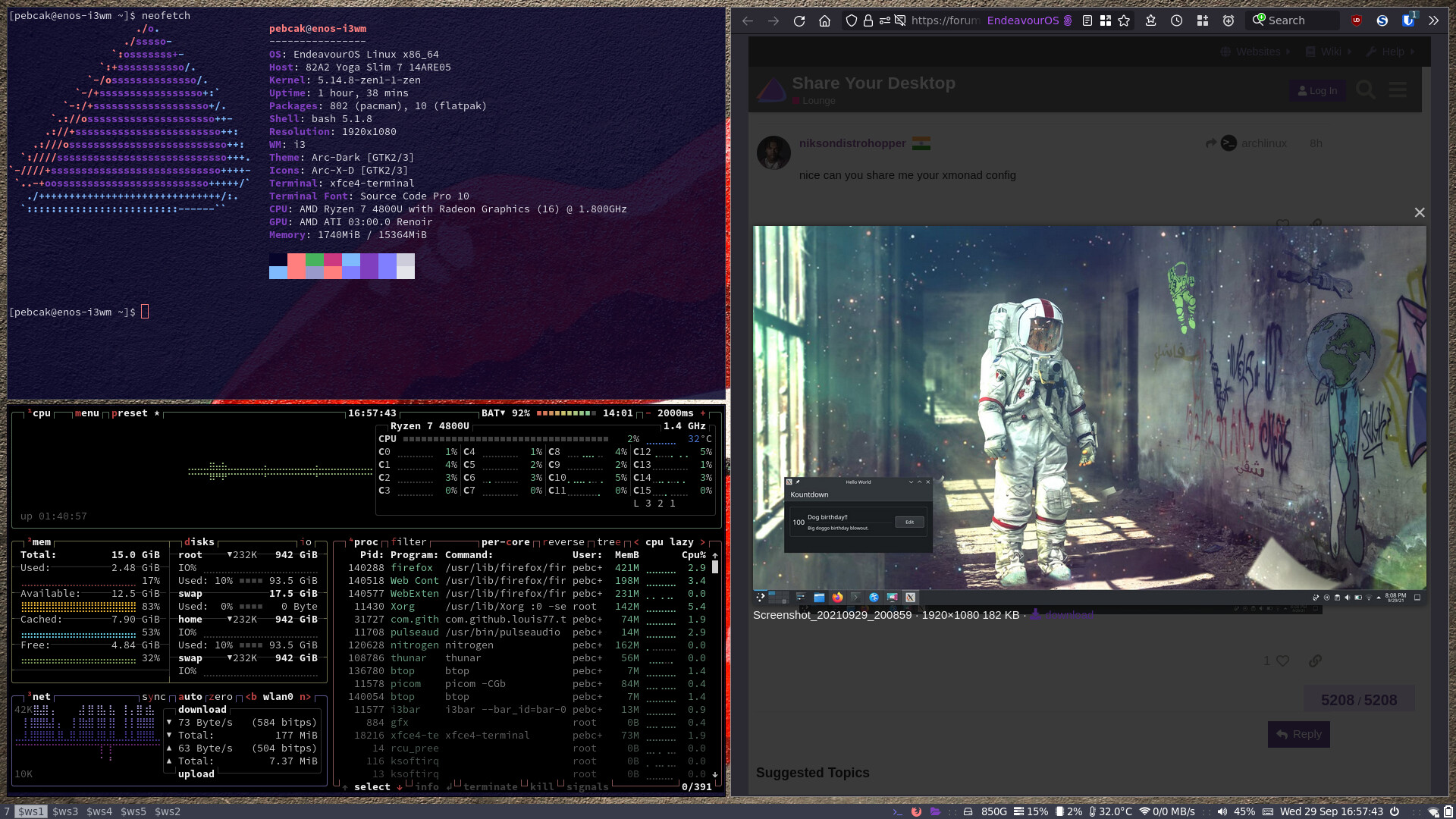Image resolution: width=1456 pixels, height=819 pixels.
Task: Copy post link chain icon
Action: [1315, 661]
